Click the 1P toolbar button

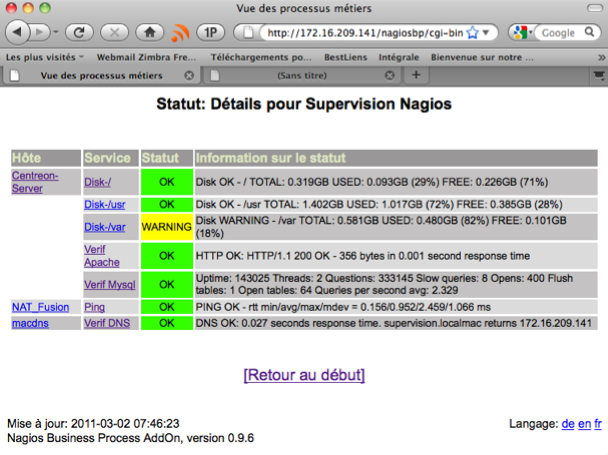(213, 32)
